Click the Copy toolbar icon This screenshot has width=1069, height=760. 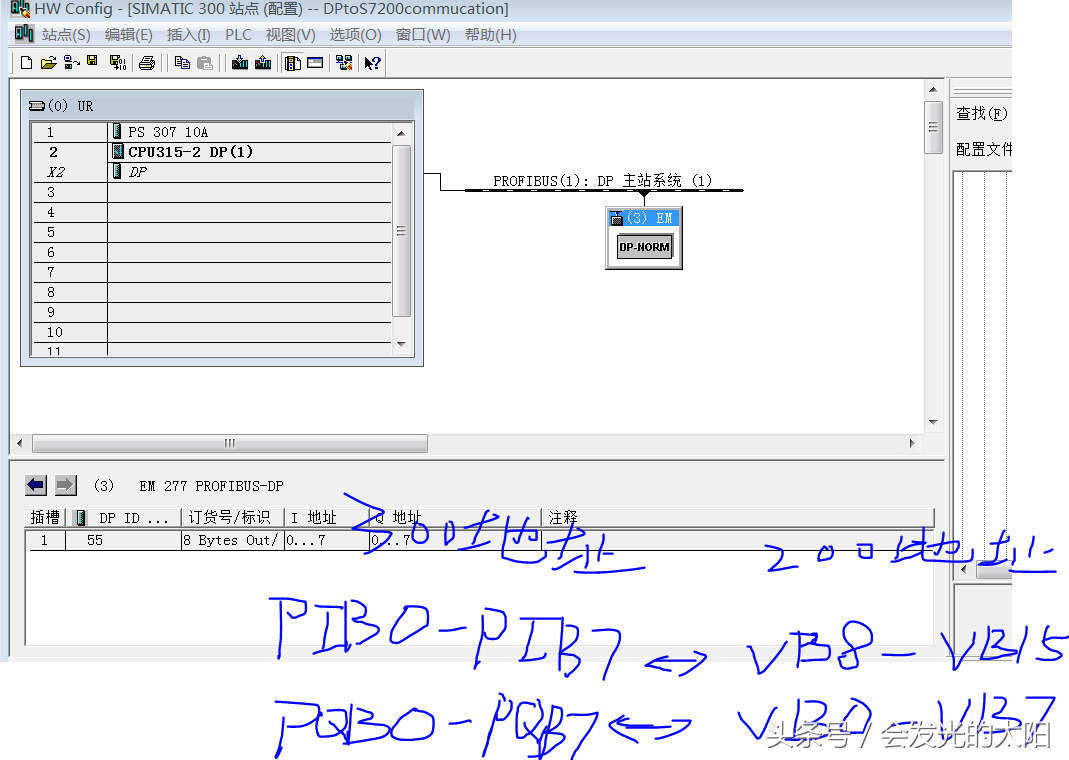(182, 63)
